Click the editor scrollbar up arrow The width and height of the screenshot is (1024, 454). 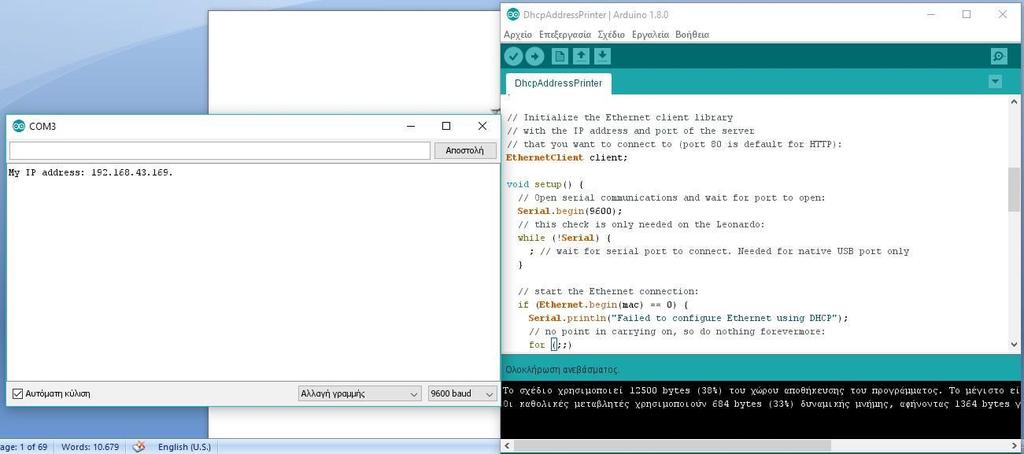click(x=1014, y=102)
